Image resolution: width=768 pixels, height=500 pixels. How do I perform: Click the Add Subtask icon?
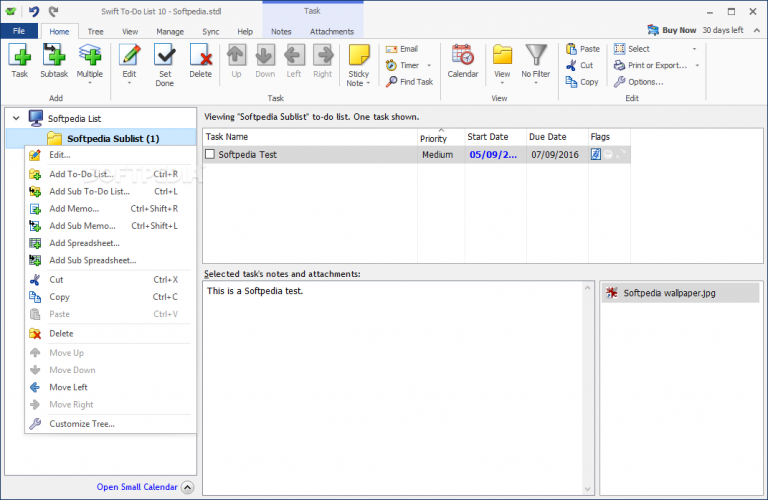point(54,55)
